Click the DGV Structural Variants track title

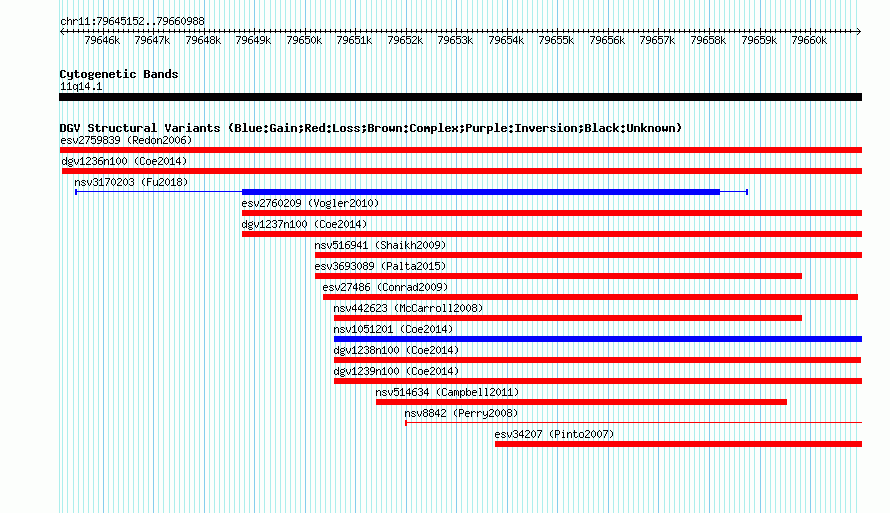371,128
